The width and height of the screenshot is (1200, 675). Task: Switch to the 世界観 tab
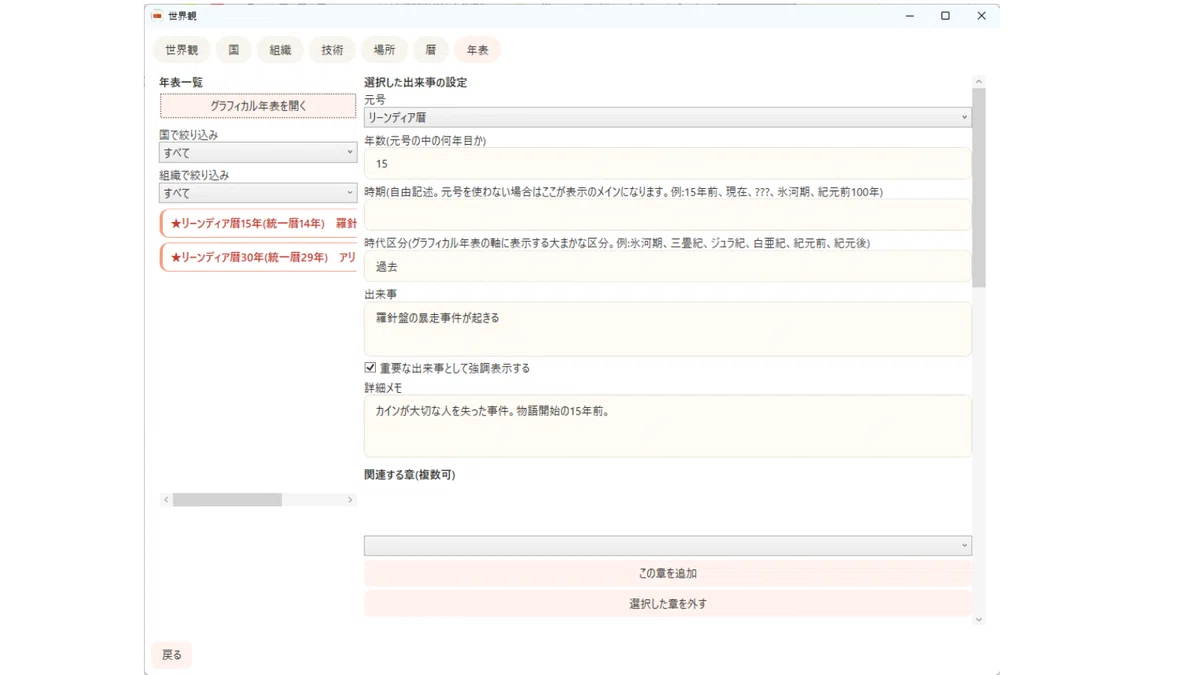[x=182, y=50]
